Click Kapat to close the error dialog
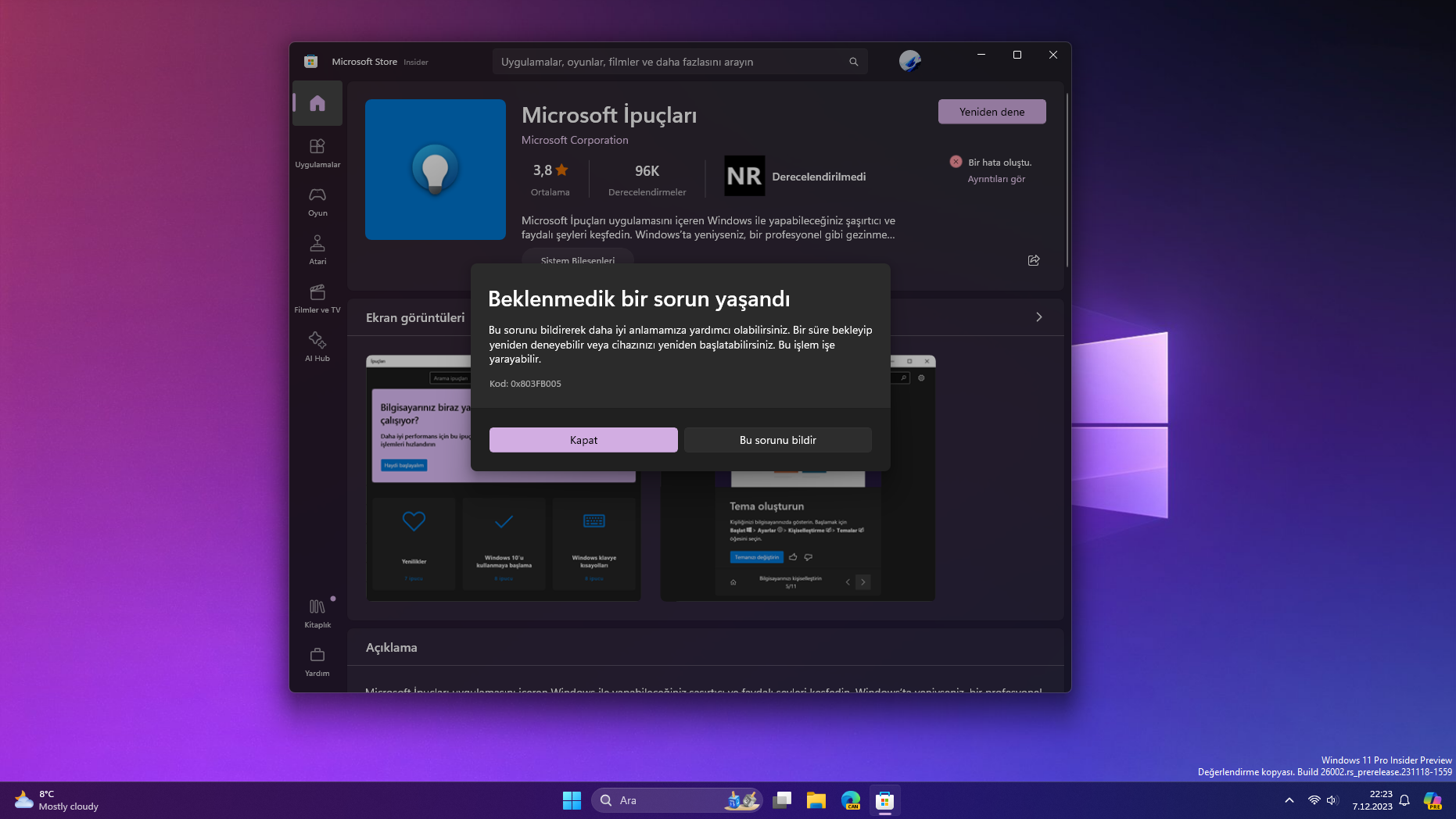 583,440
